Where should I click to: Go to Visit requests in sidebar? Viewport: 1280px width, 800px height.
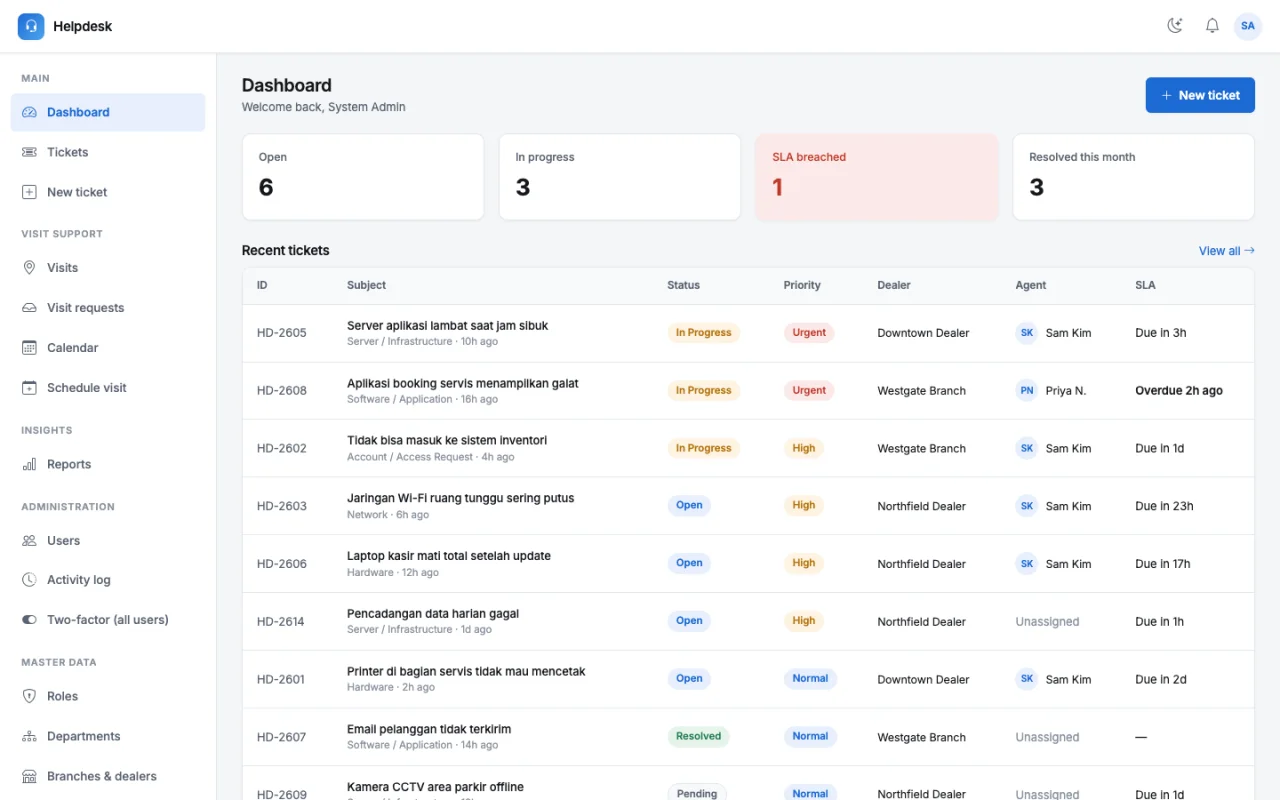pyautogui.click(x=108, y=308)
